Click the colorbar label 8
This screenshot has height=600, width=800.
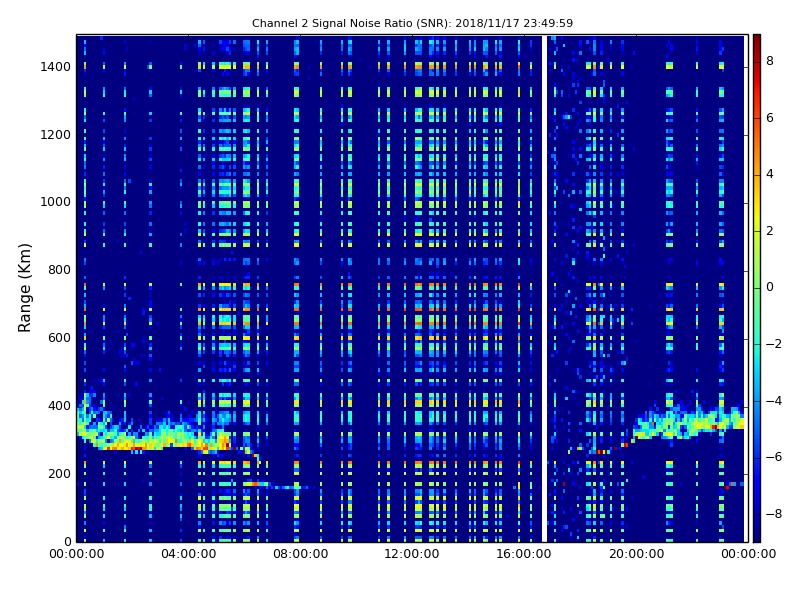[x=770, y=61]
